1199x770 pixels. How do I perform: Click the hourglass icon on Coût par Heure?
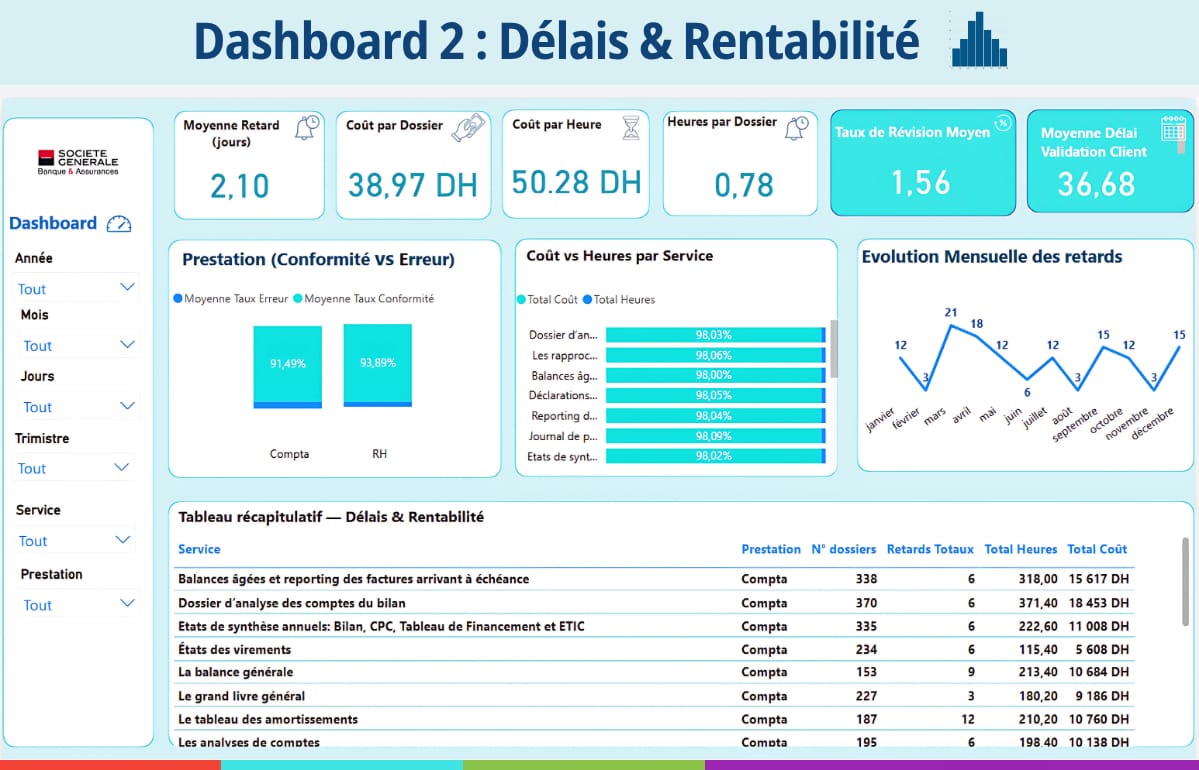tap(631, 128)
